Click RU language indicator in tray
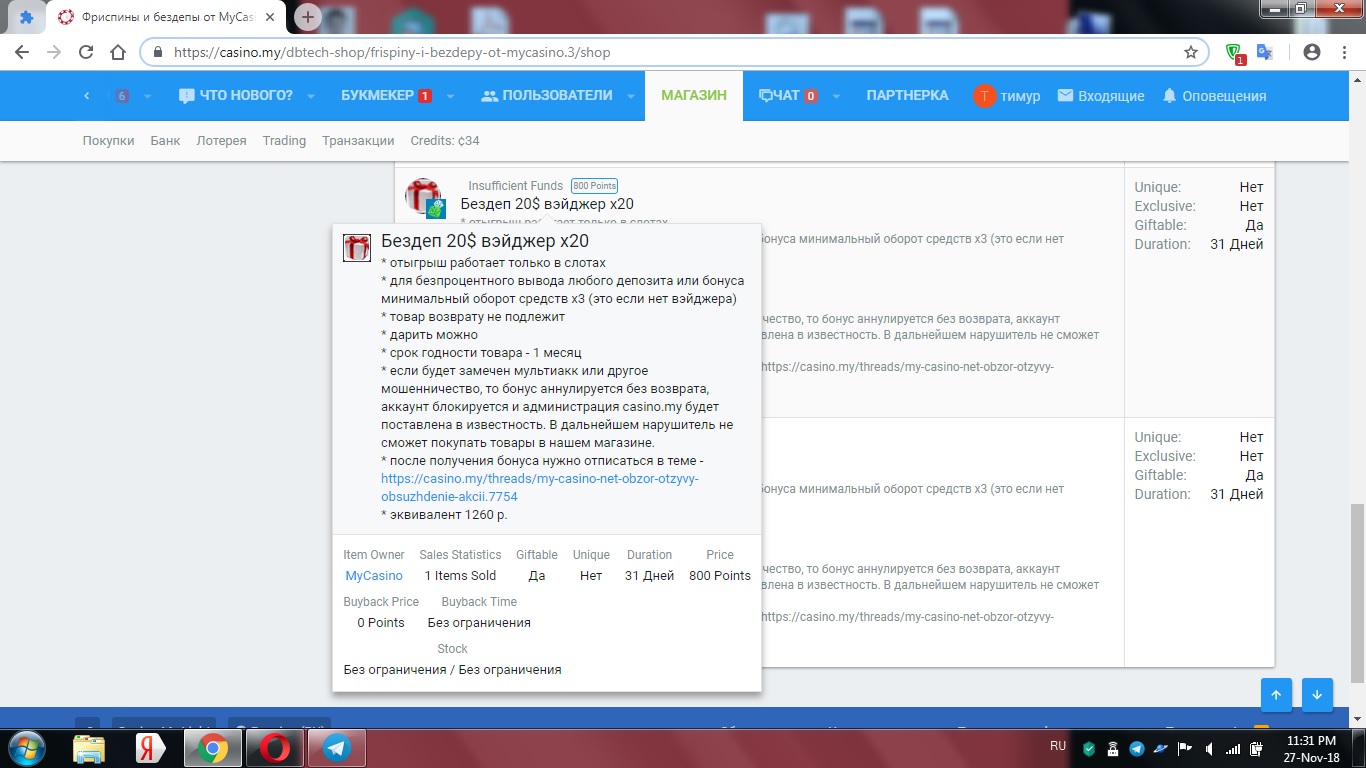 pyautogui.click(x=1058, y=746)
